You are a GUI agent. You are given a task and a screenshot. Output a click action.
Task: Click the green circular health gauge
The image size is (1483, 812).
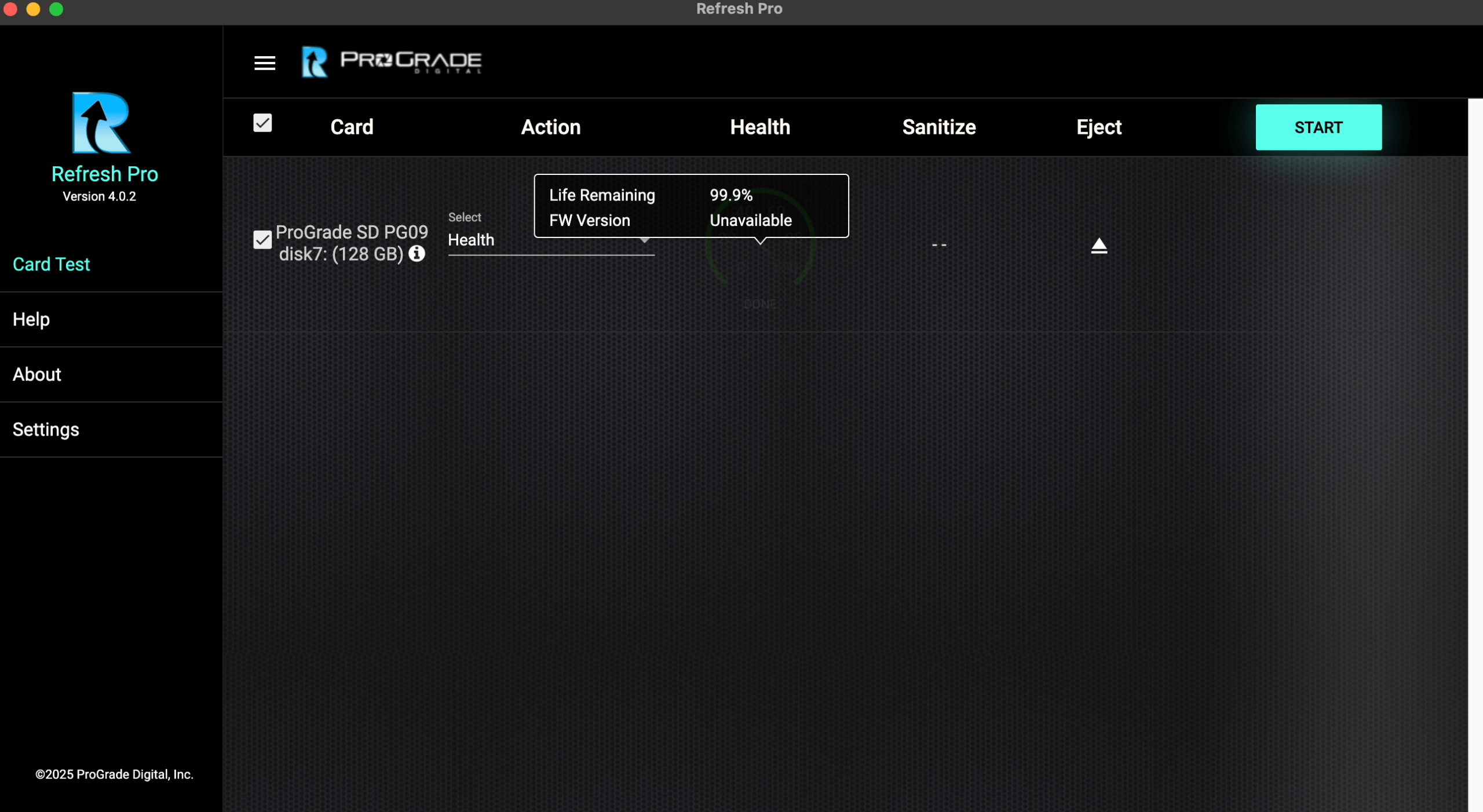click(760, 264)
